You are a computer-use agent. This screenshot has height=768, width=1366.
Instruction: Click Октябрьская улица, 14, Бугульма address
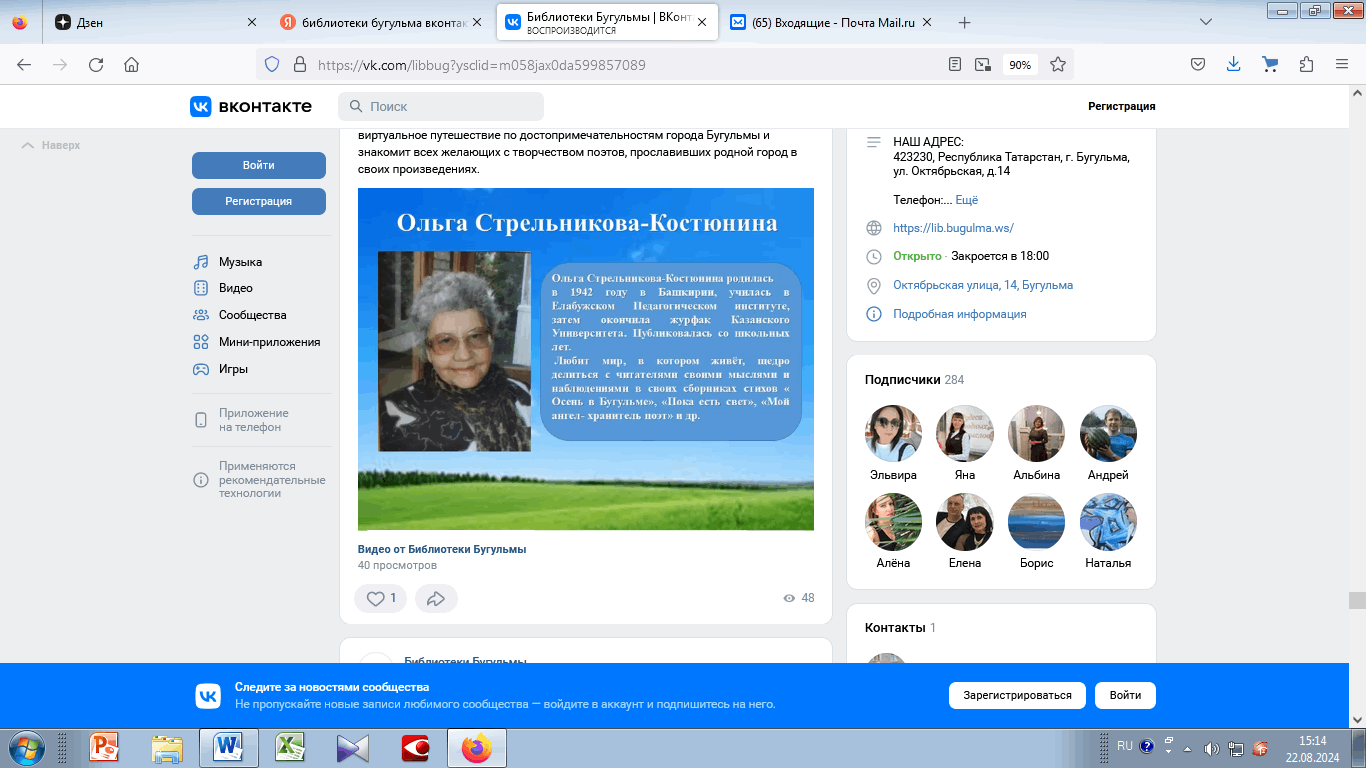point(983,285)
